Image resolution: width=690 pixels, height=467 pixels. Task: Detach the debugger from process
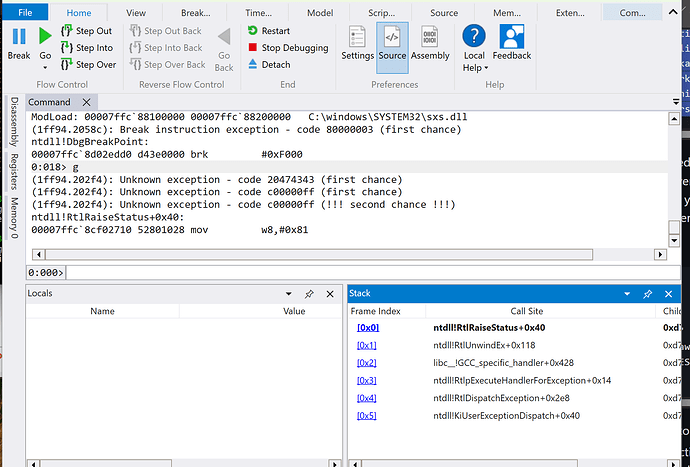(x=269, y=64)
